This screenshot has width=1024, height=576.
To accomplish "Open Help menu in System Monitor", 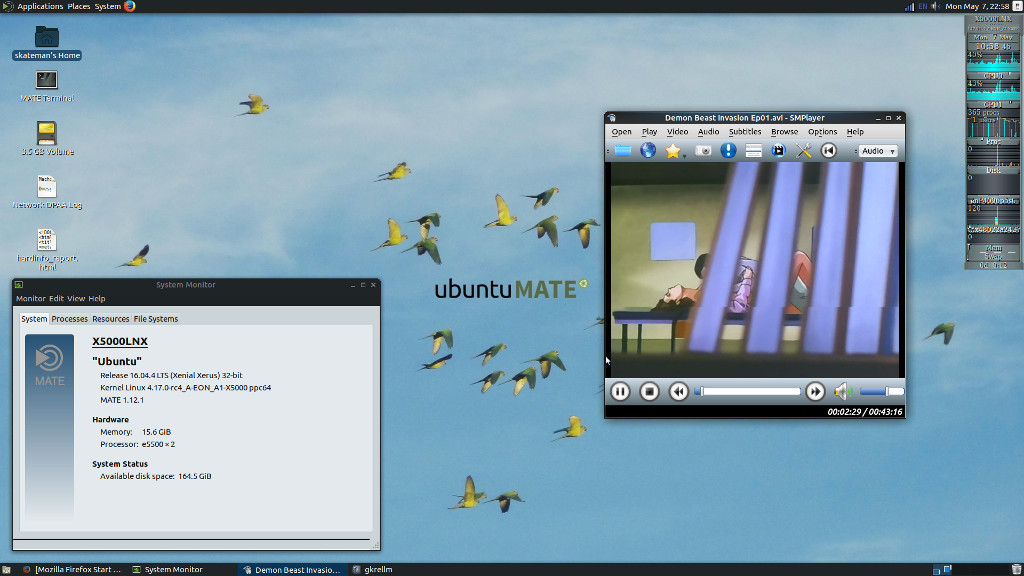I will [x=97, y=298].
